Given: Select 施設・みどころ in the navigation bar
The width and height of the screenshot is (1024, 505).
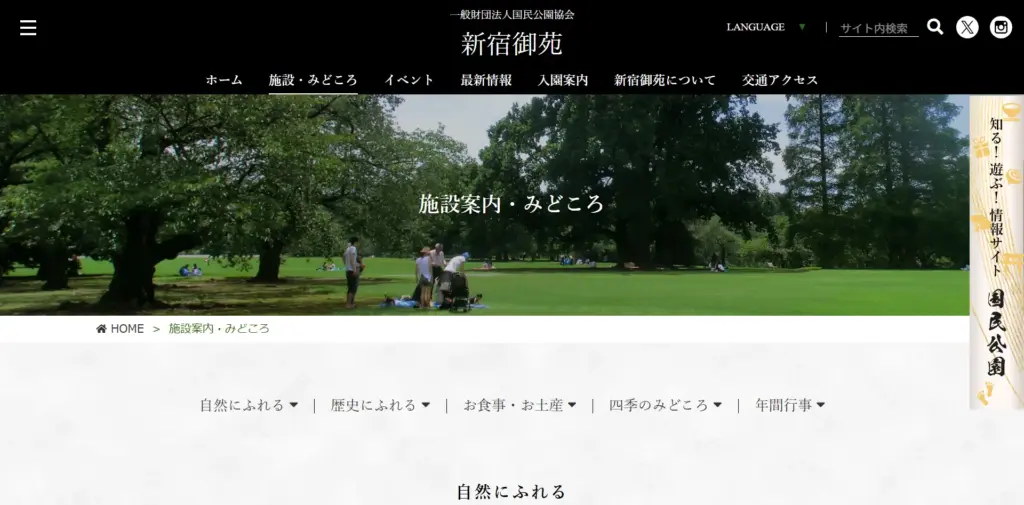Looking at the screenshot, I should point(313,80).
